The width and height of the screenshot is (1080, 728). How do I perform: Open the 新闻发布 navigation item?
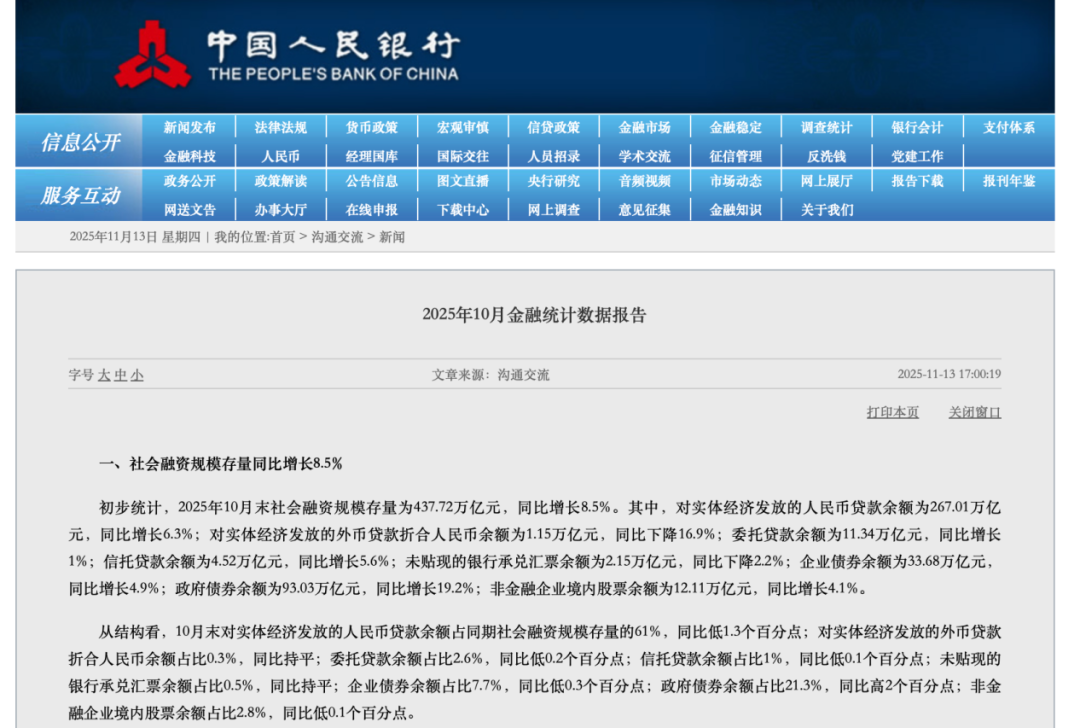point(190,127)
